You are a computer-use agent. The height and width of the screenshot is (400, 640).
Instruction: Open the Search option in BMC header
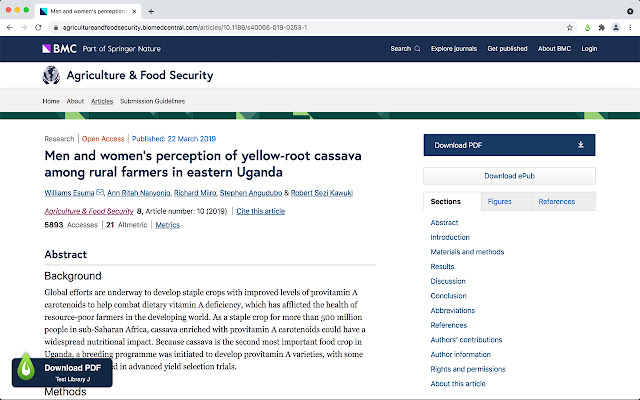405,48
